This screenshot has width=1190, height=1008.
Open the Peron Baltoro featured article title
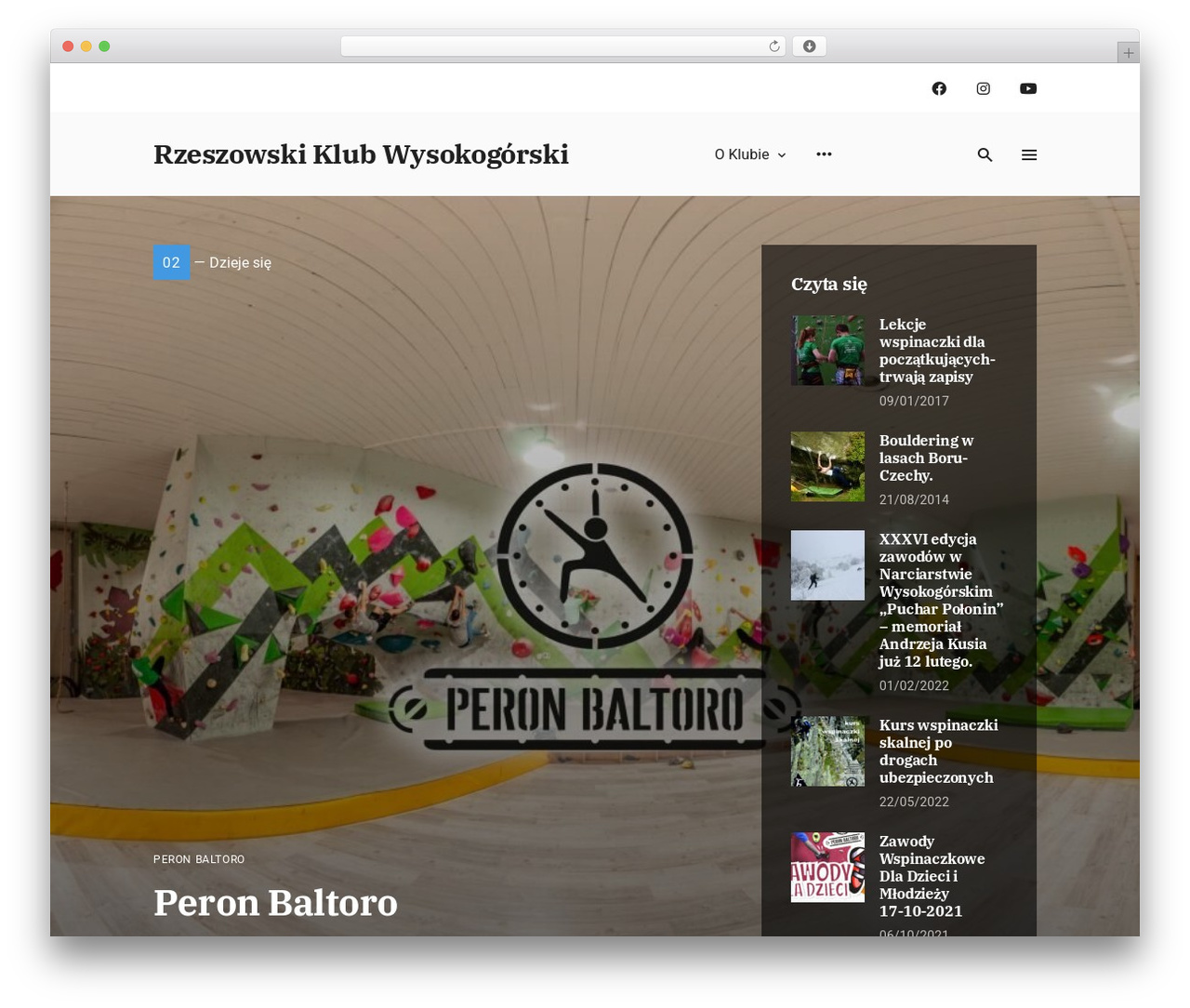click(x=275, y=903)
